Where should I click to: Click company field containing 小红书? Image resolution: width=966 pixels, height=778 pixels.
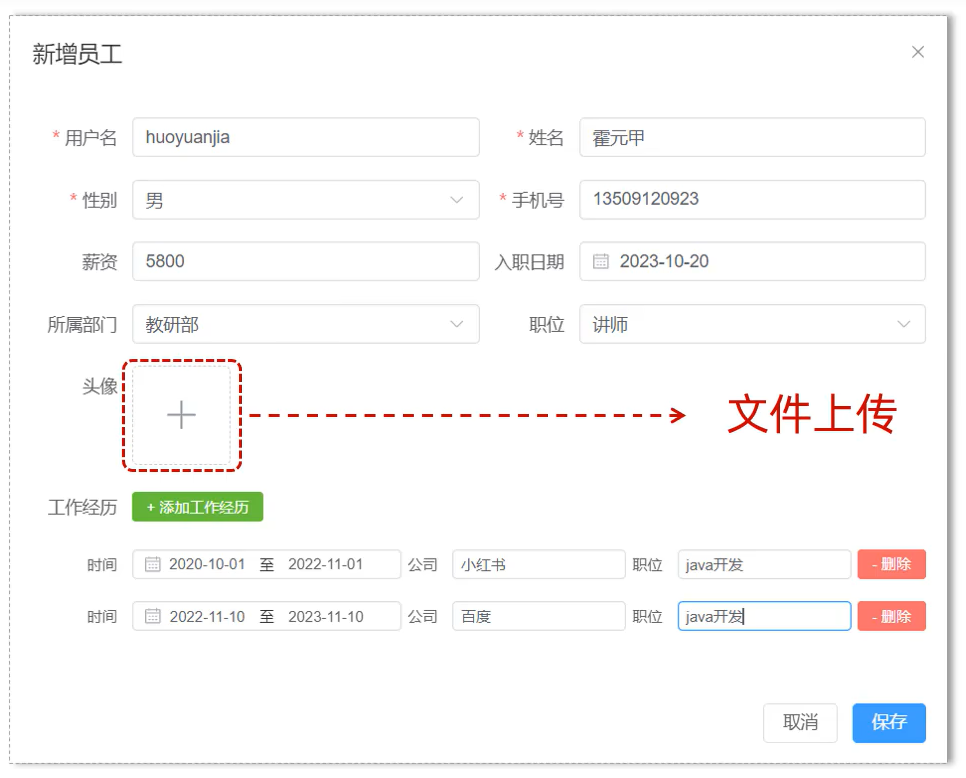(x=538, y=564)
